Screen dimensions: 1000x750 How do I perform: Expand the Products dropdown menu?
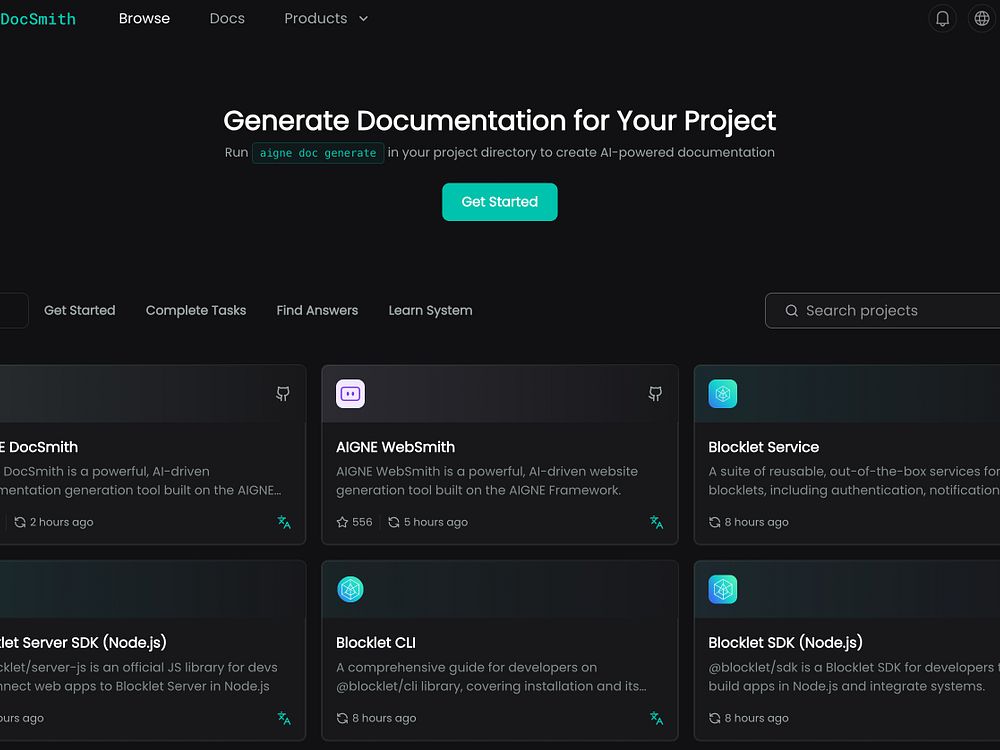tap(326, 19)
